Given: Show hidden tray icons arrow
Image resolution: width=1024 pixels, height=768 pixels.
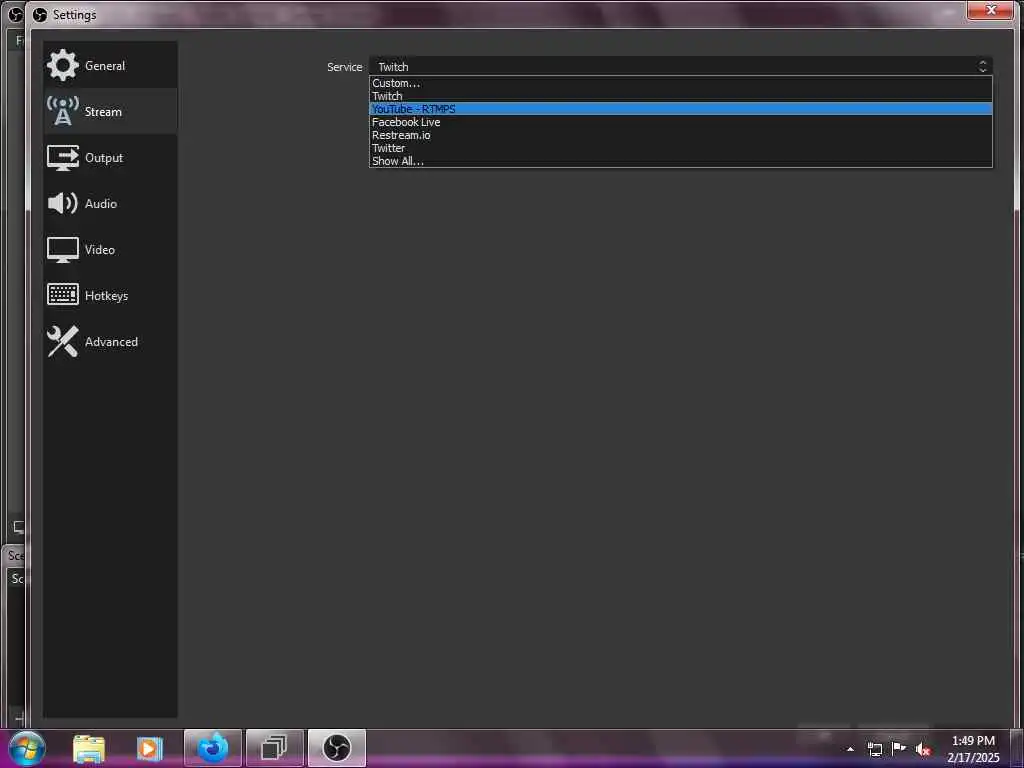Looking at the screenshot, I should tap(850, 749).
